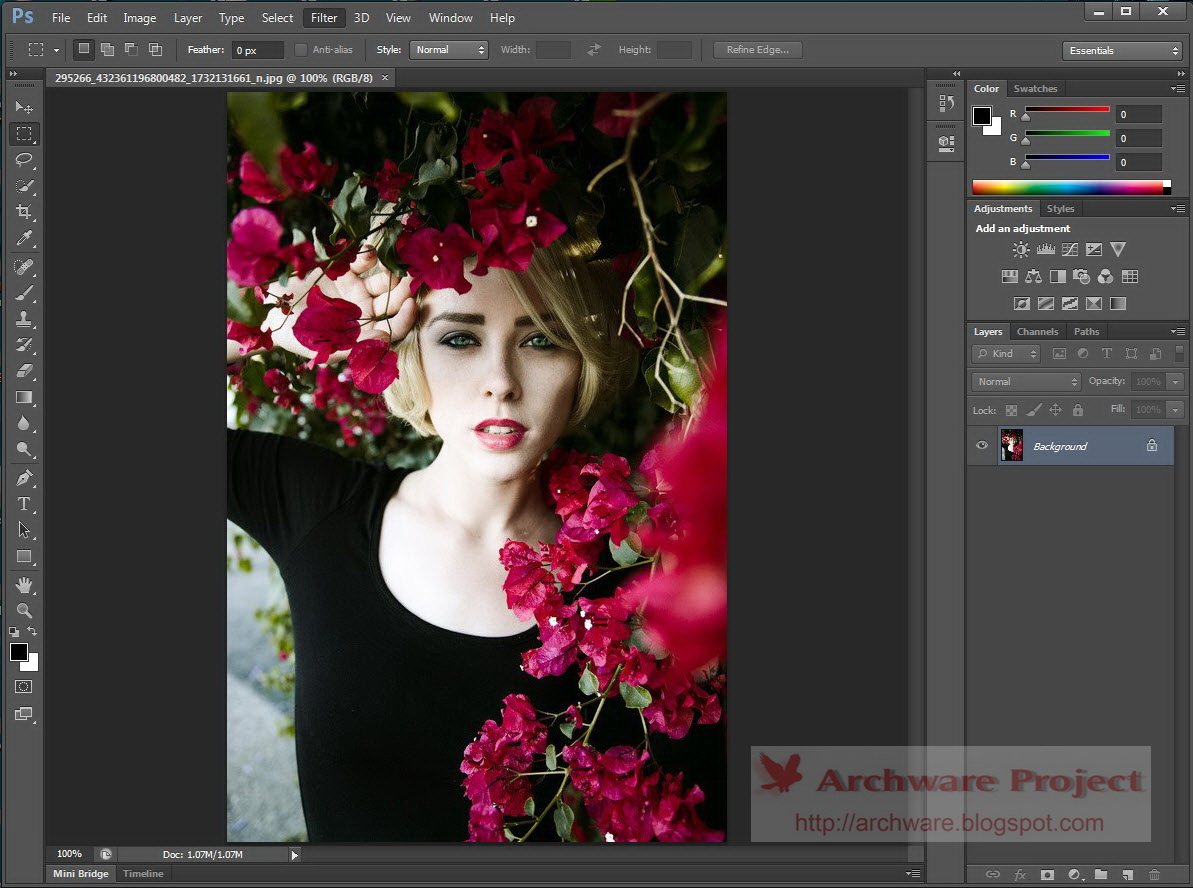Toggle Quick Mask mode

tap(24, 687)
